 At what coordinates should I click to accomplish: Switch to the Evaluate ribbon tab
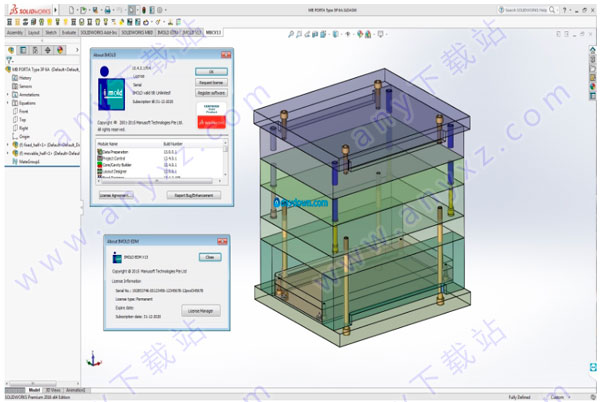click(69, 33)
